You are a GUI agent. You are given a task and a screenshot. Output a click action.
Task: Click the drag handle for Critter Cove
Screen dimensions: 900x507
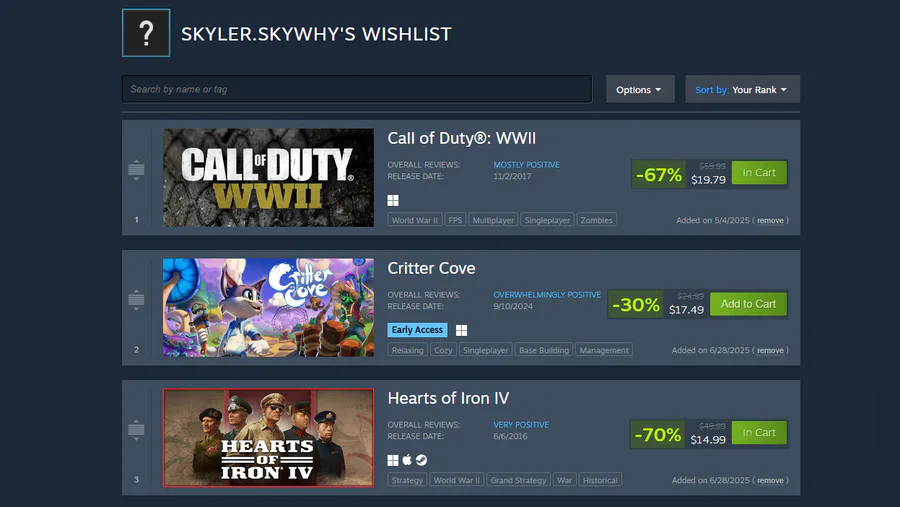pos(136,300)
